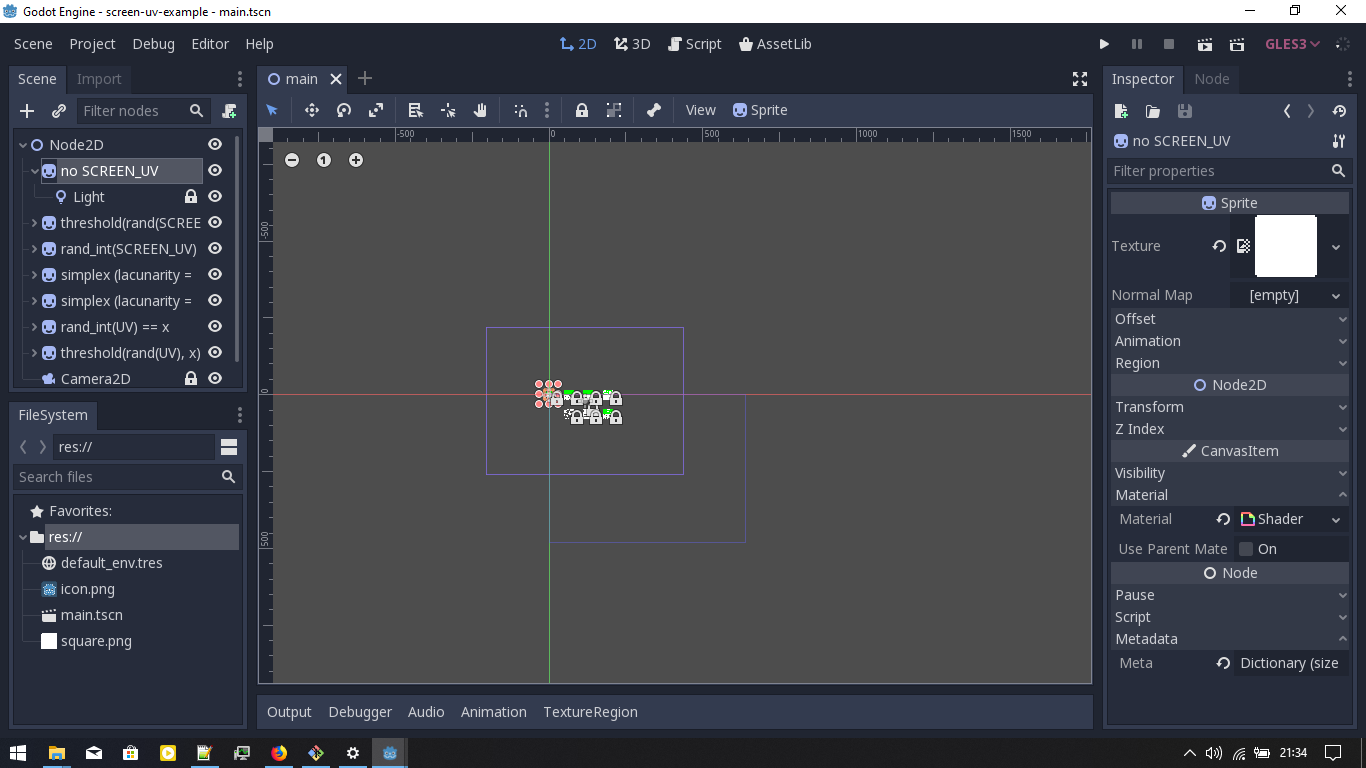Open the Region section of the Sprite
This screenshot has height=768, width=1366.
1229,363
